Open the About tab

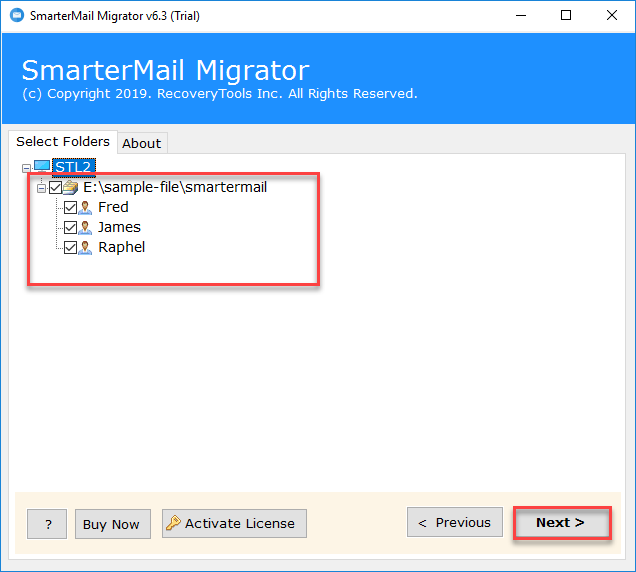tap(142, 143)
